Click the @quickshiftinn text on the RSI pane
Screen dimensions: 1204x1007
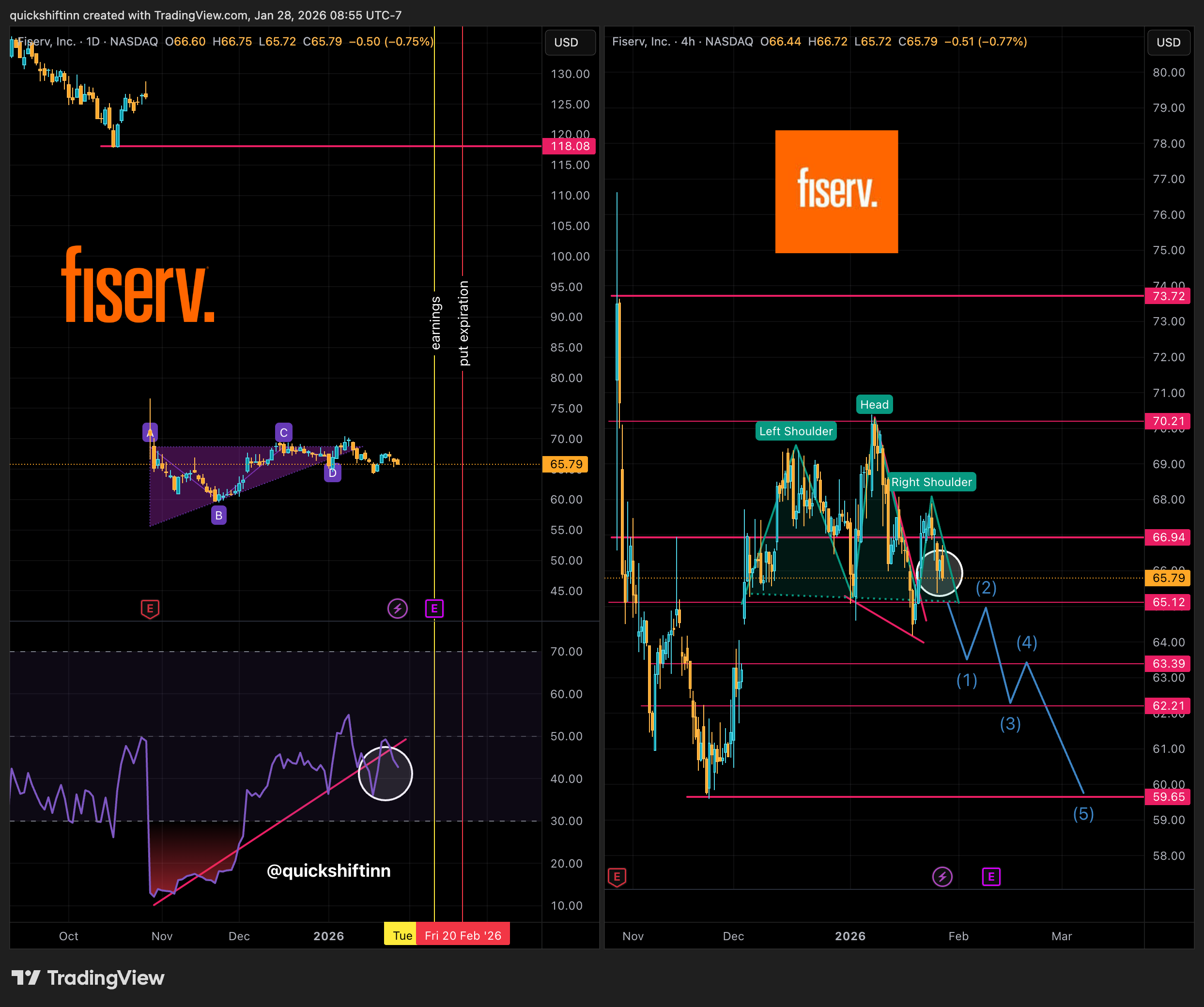(328, 870)
